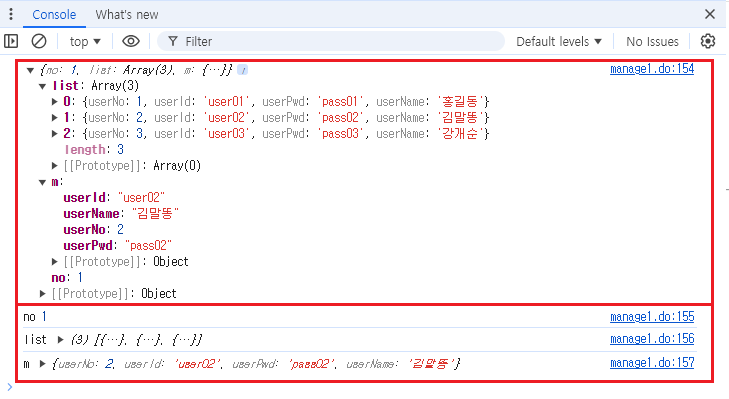729x399 pixels.
Task: Expand array item 0 with user01
Action: pos(54,102)
